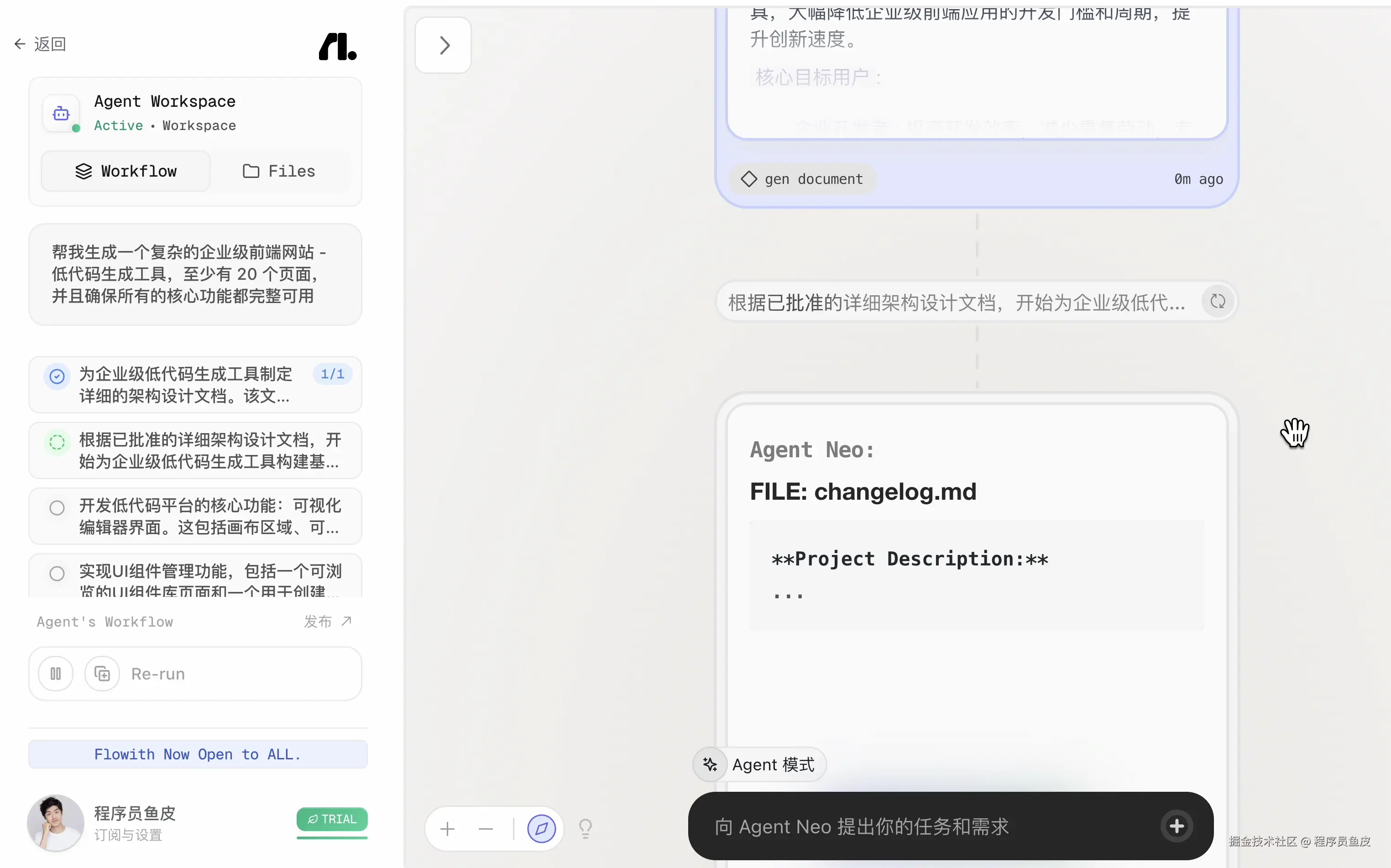Click the compass navigation icon
The height and width of the screenshot is (868, 1391).
tap(541, 828)
